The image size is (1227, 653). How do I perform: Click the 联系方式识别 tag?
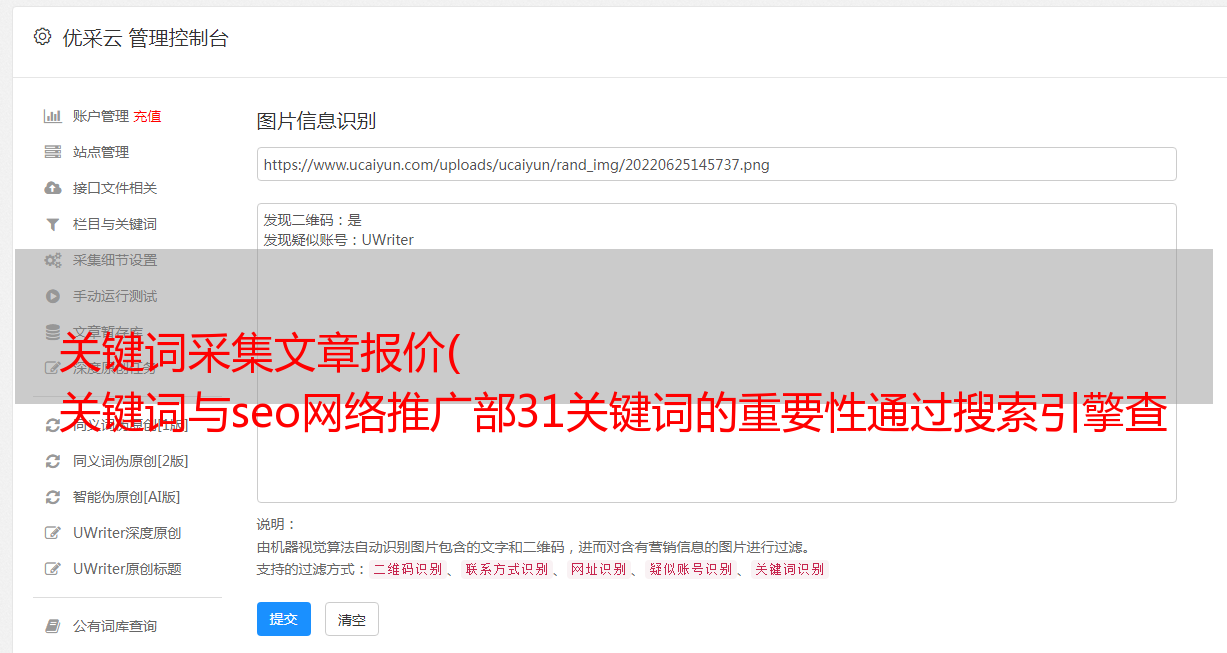pyautogui.click(x=506, y=569)
